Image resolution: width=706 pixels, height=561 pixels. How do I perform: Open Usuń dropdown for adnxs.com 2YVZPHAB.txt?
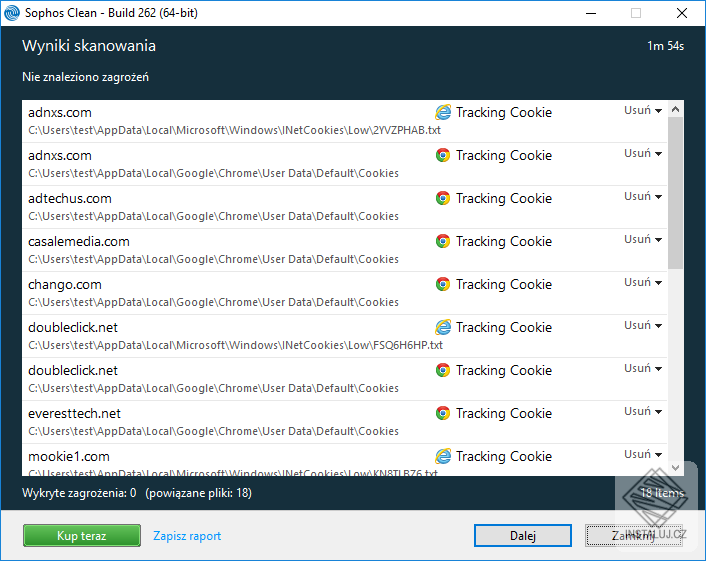click(643, 110)
